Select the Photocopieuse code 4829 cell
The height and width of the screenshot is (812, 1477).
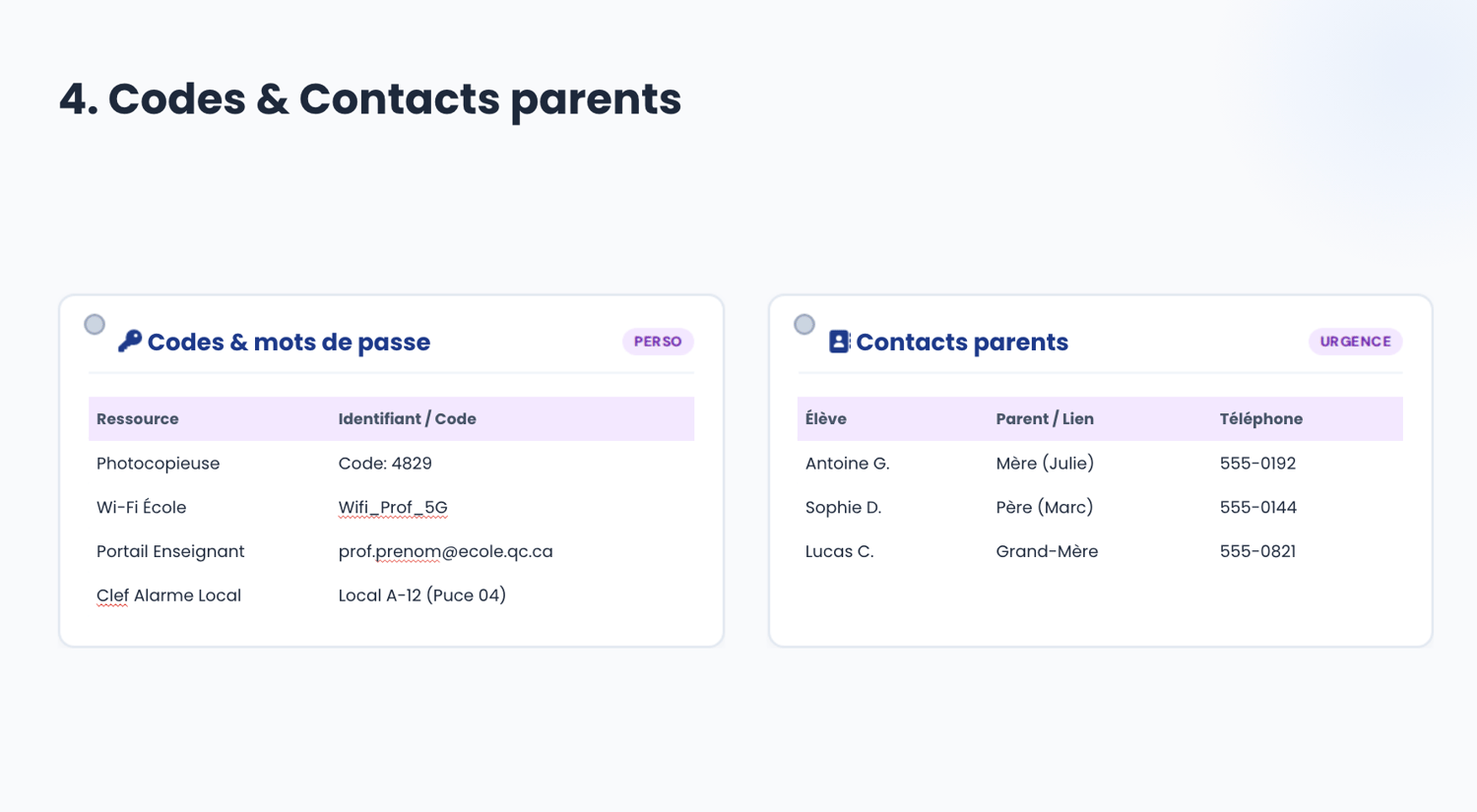(x=385, y=464)
